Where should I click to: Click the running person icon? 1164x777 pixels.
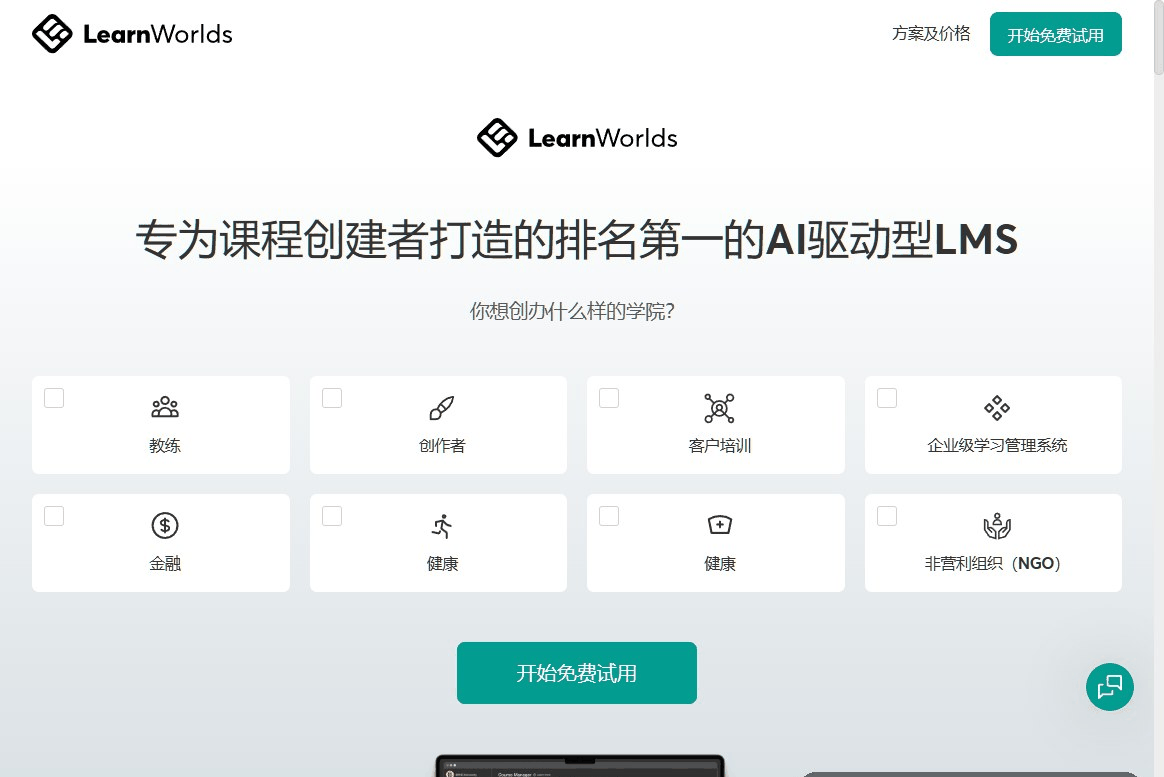442,525
